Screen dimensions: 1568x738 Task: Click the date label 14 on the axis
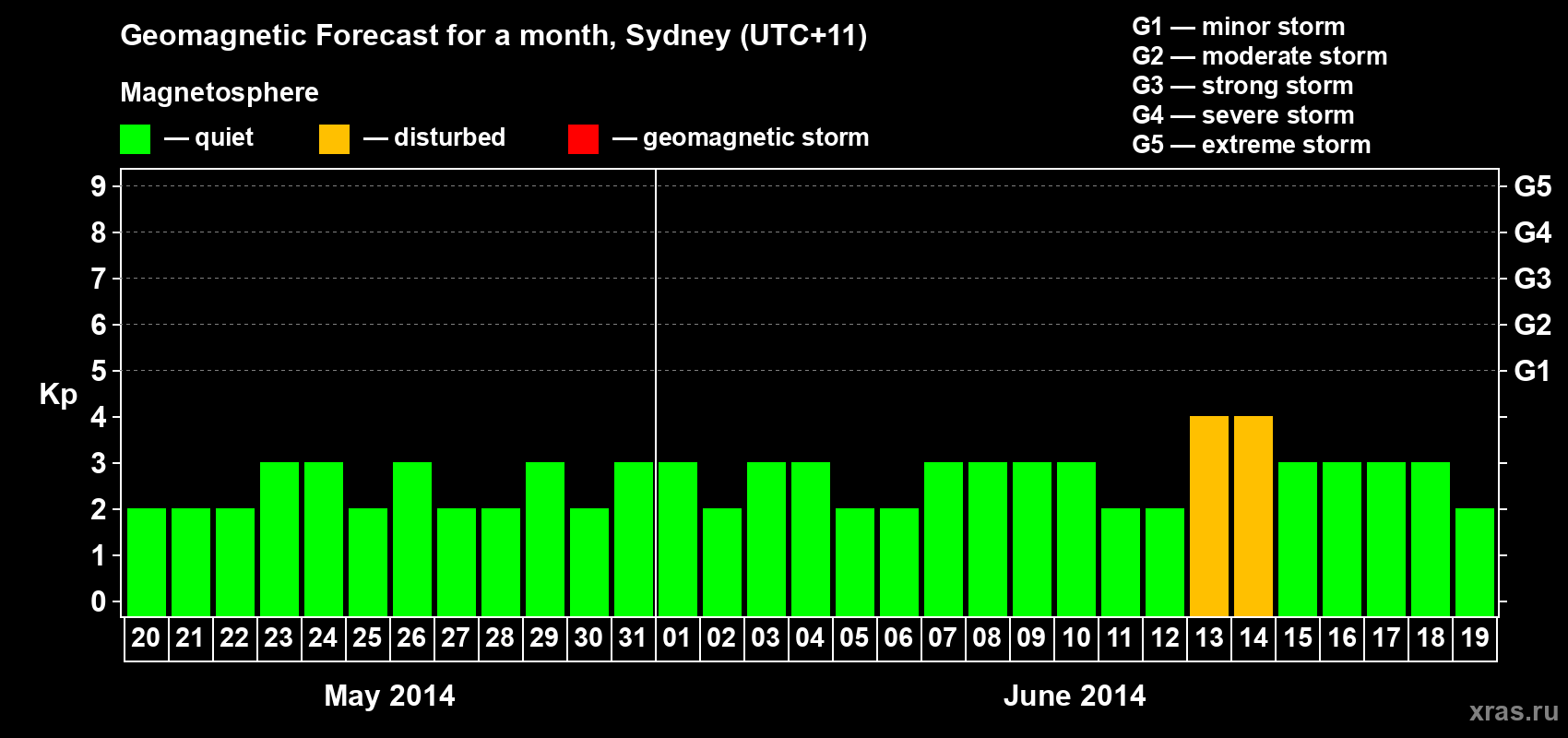(1253, 637)
